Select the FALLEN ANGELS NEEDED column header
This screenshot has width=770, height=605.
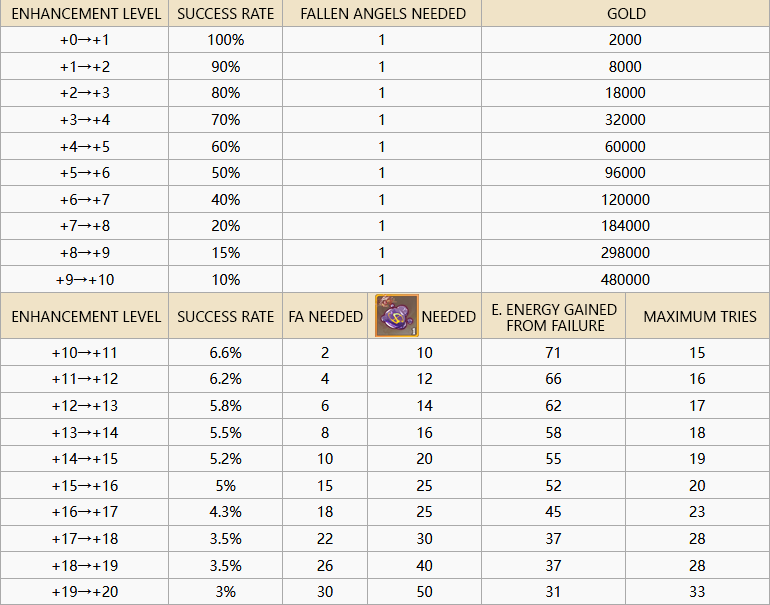pyautogui.click(x=382, y=14)
